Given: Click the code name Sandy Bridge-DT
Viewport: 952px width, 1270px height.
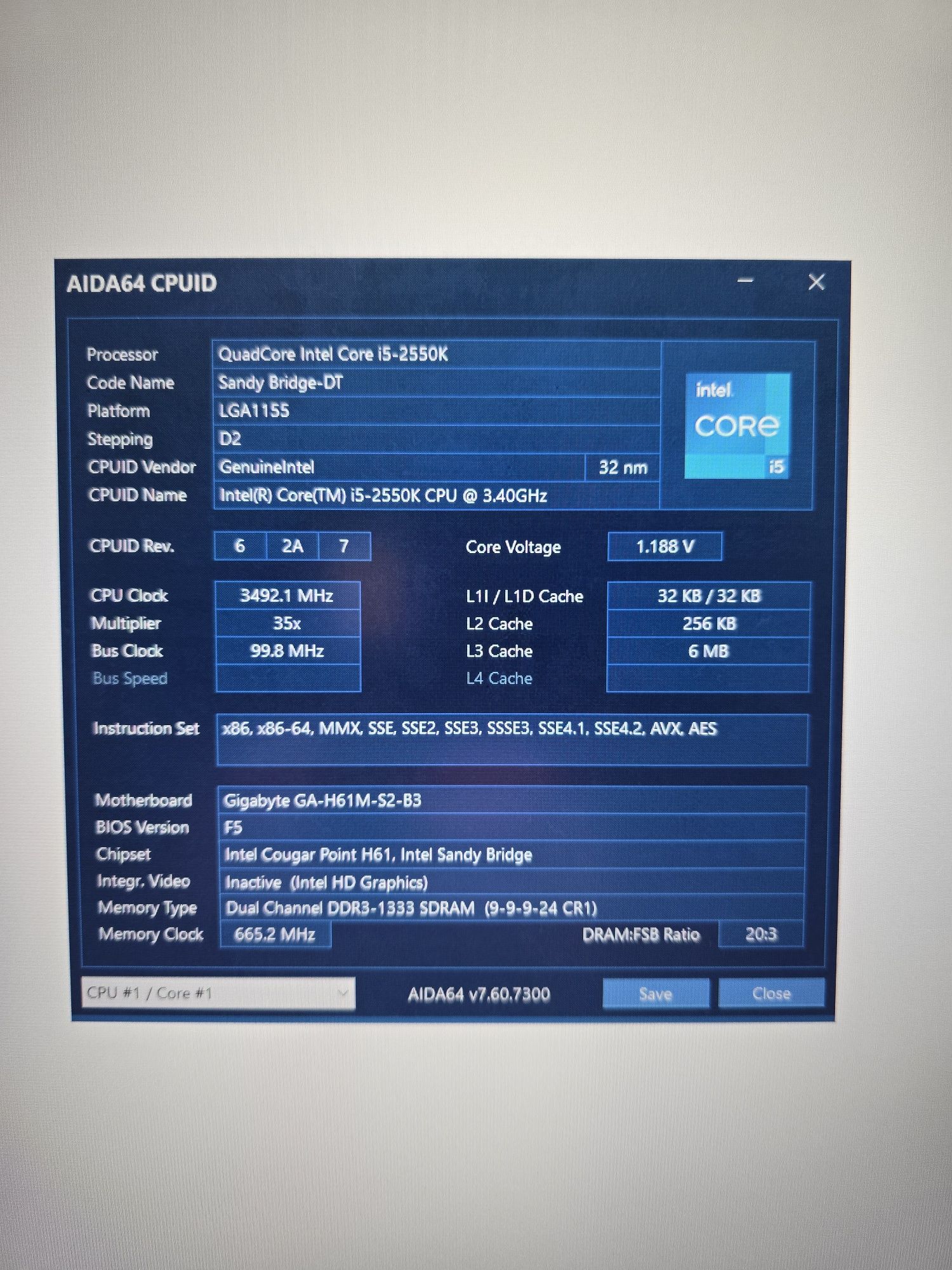Looking at the screenshot, I should [436, 383].
